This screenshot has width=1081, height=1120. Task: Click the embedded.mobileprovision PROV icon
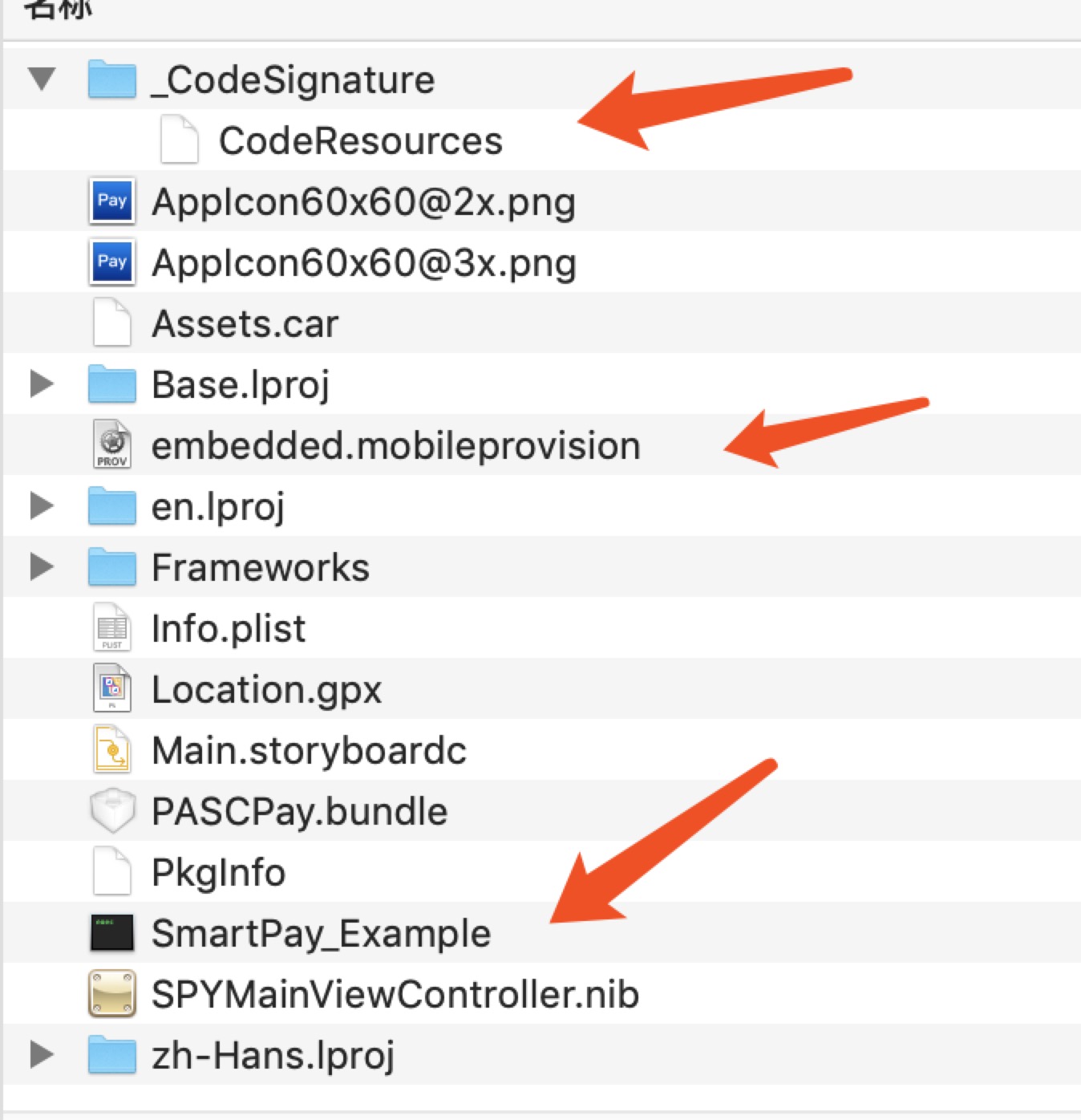click(111, 444)
